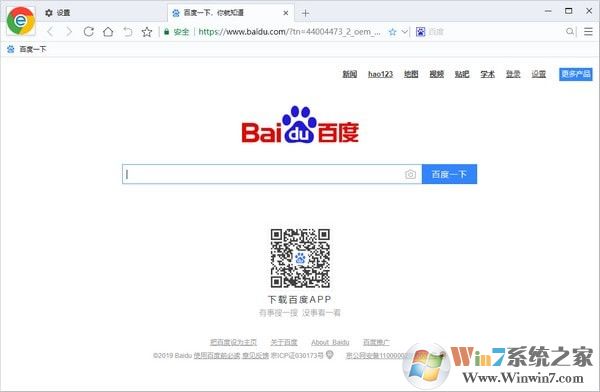Screen dimensions: 600x392
Task: Click the camera image search icon
Action: [x=410, y=174]
